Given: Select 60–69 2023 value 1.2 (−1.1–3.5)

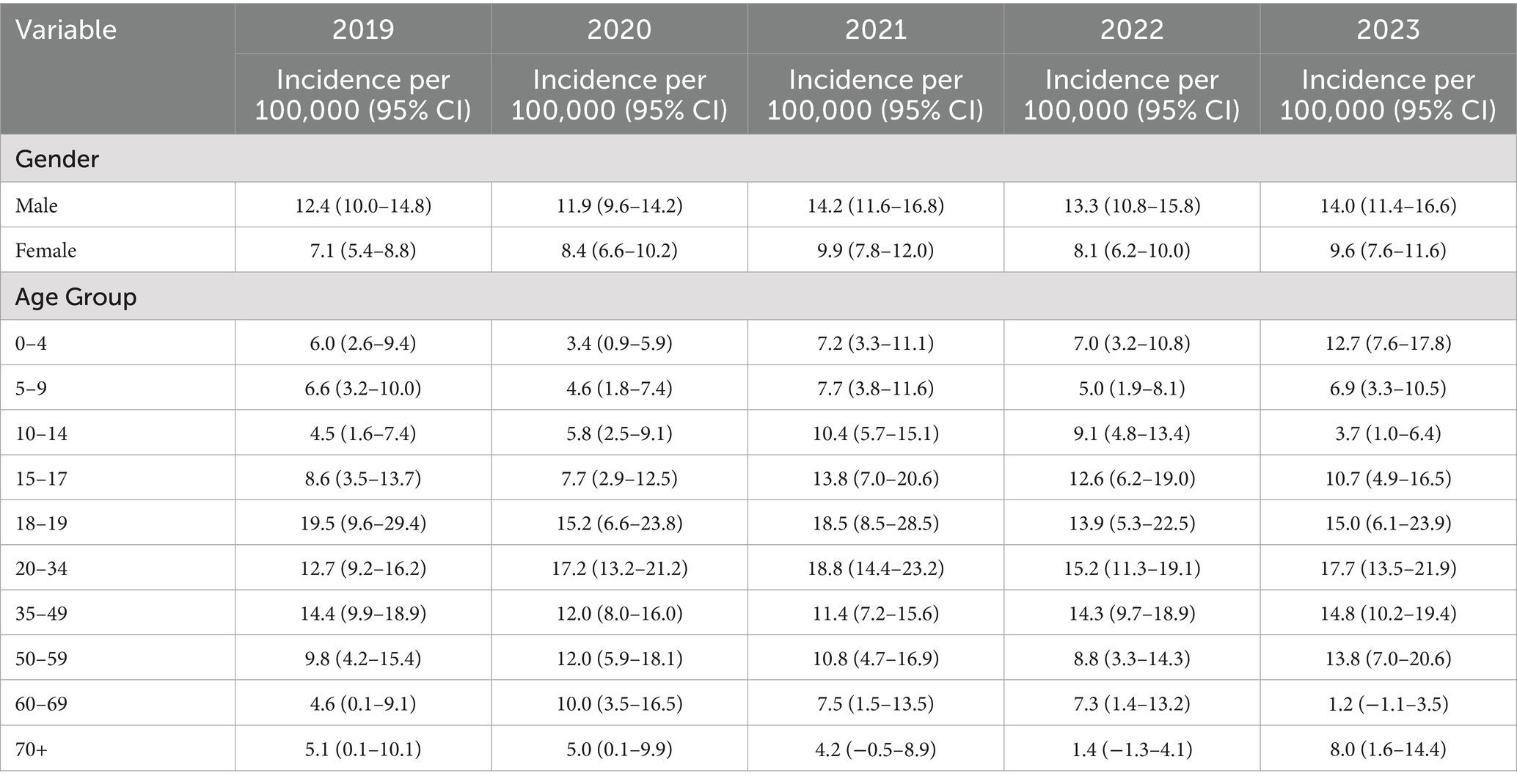Looking at the screenshot, I should 1388,704.
